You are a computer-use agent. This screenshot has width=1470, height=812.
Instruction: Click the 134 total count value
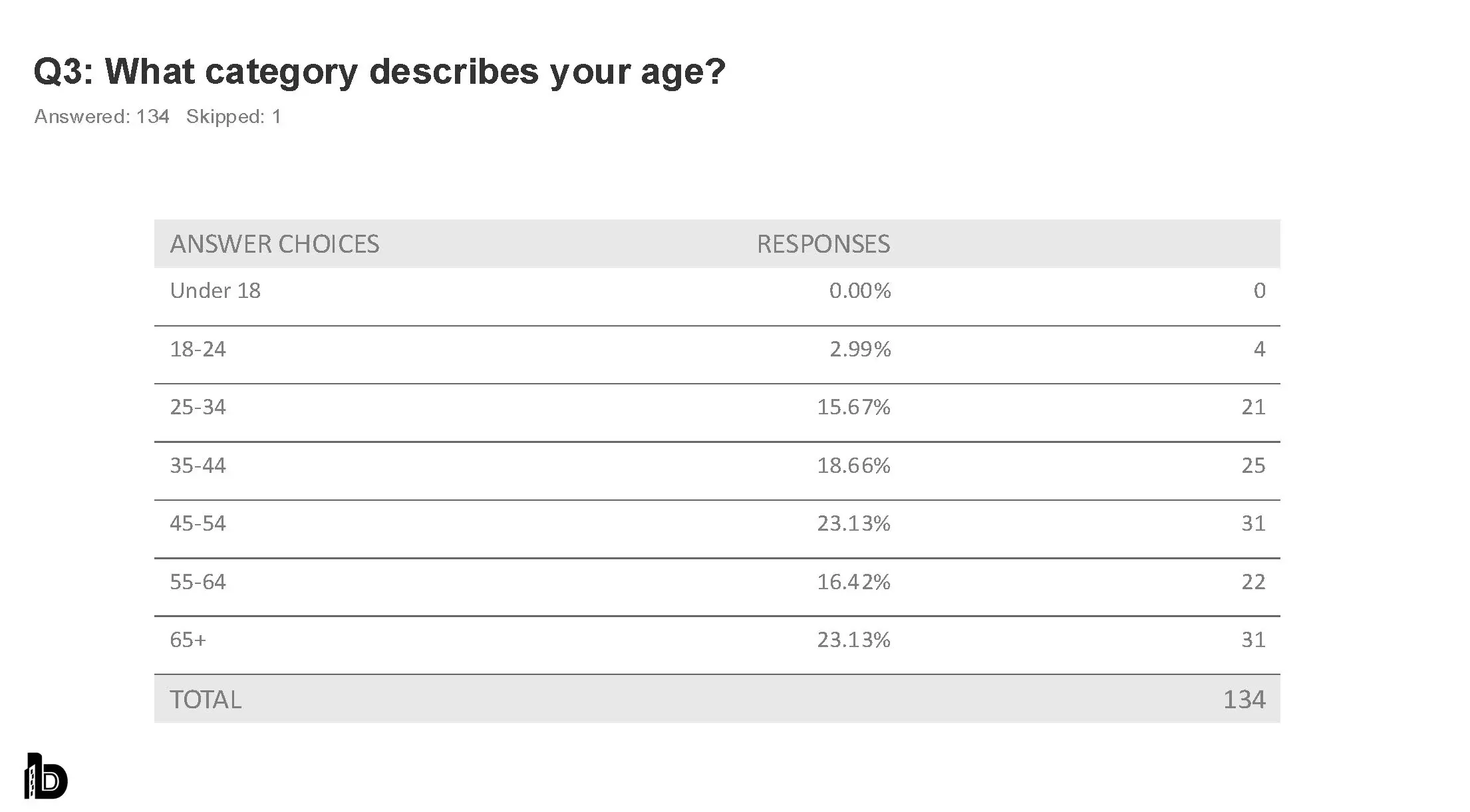click(x=1244, y=700)
